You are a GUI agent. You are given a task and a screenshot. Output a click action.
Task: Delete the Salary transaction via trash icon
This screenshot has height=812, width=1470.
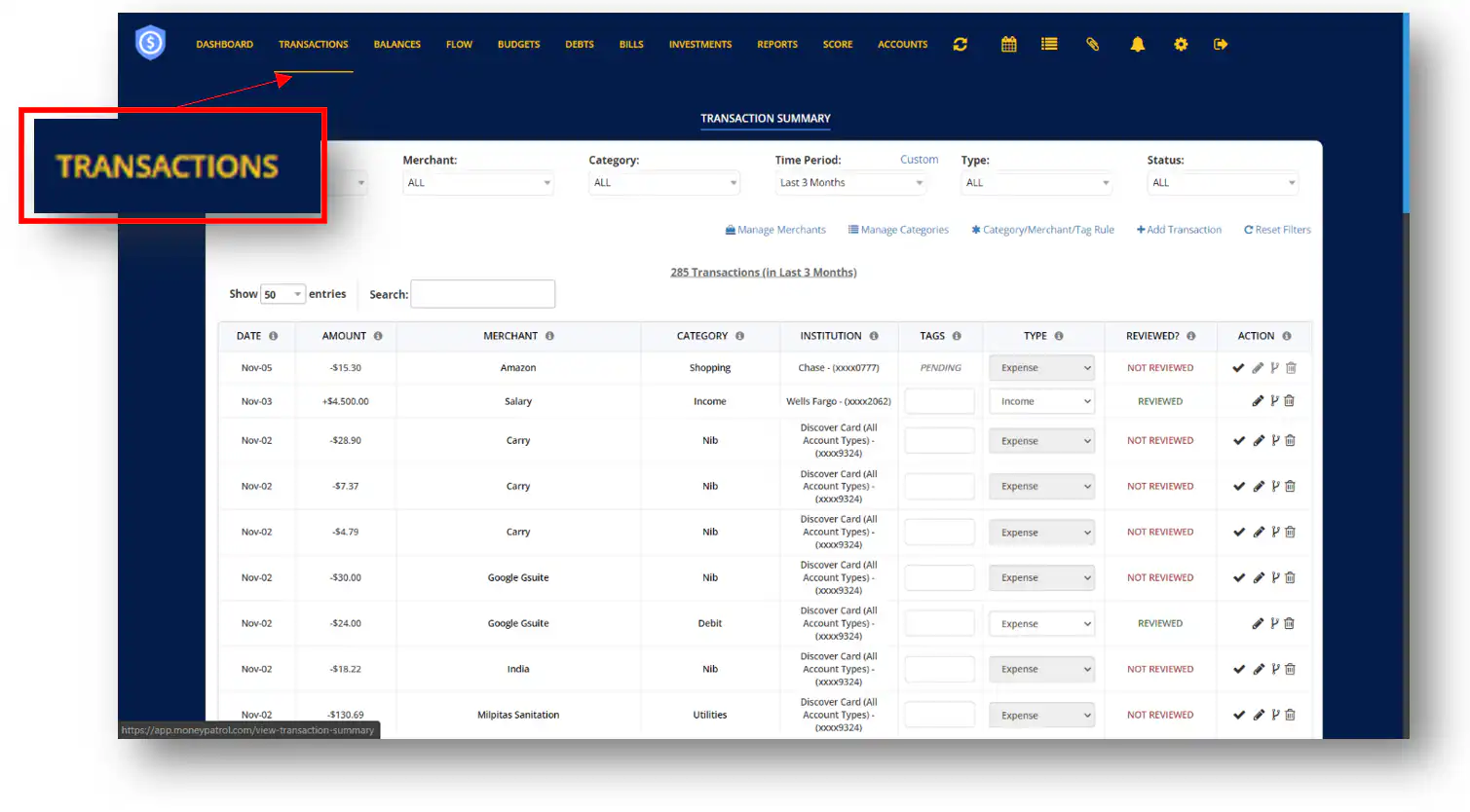[x=1289, y=401]
